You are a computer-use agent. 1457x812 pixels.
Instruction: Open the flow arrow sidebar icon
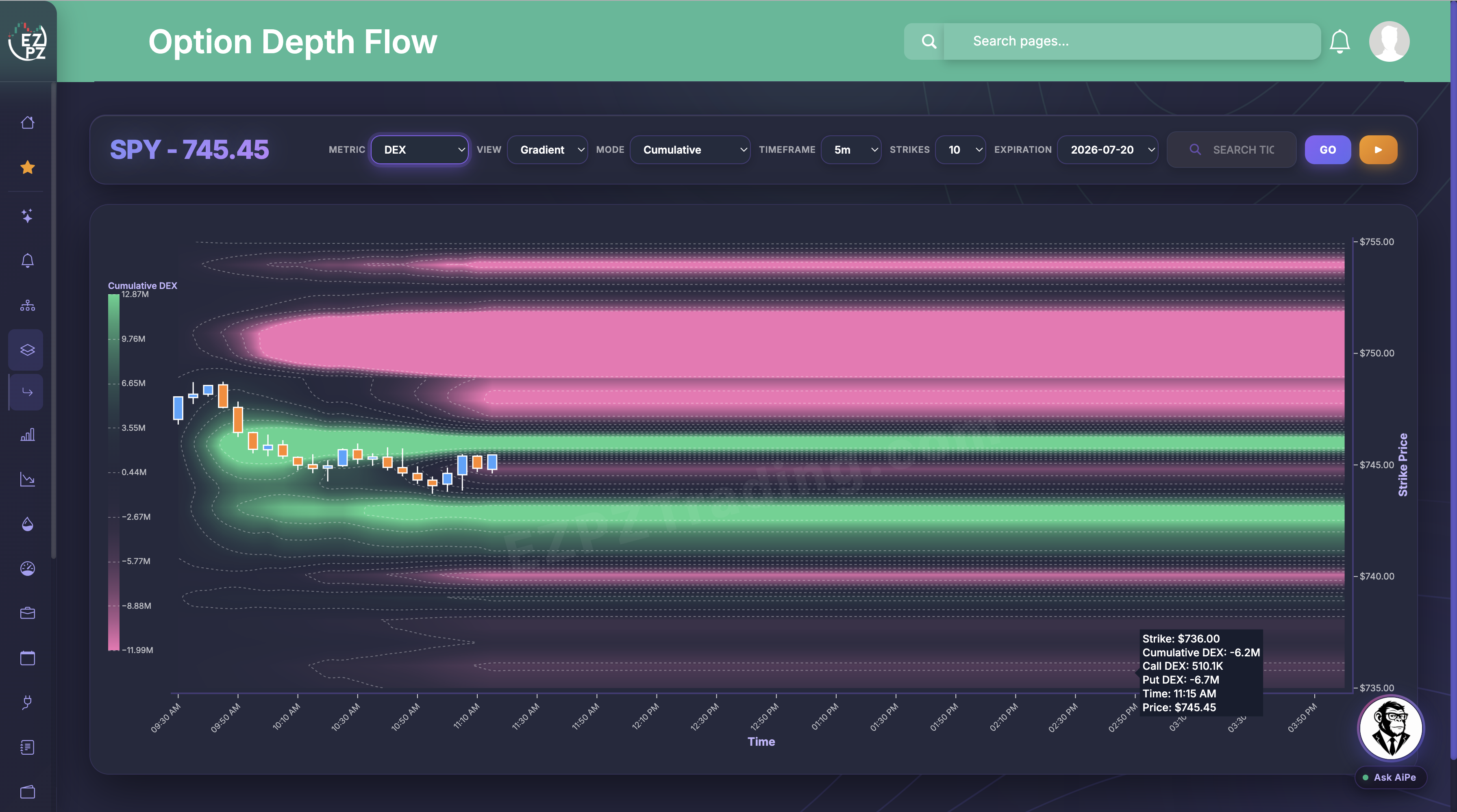click(27, 392)
